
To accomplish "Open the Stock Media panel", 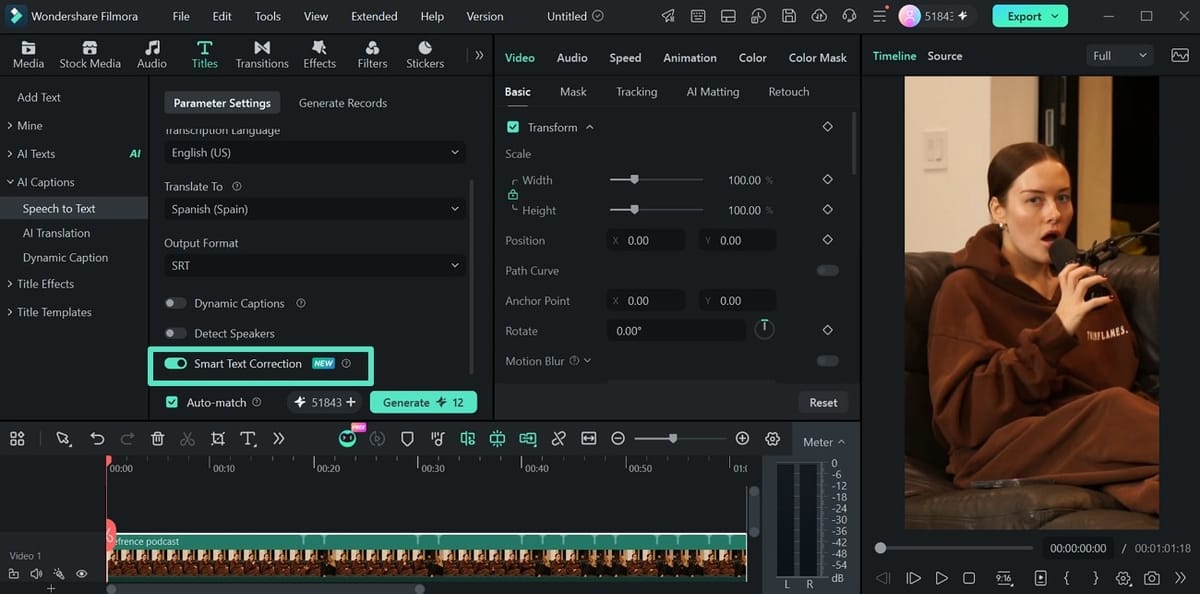I will click(90, 55).
